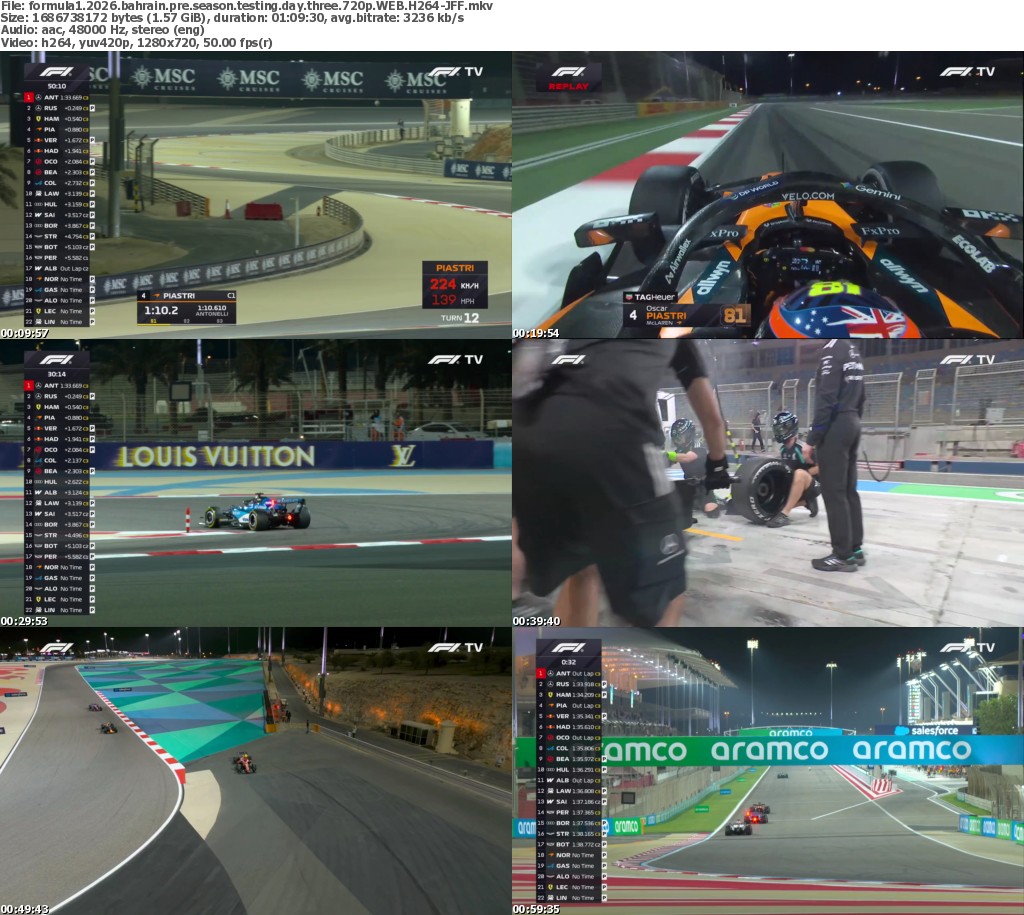
Task: Click the TURN 12 label
Action: click(x=460, y=318)
